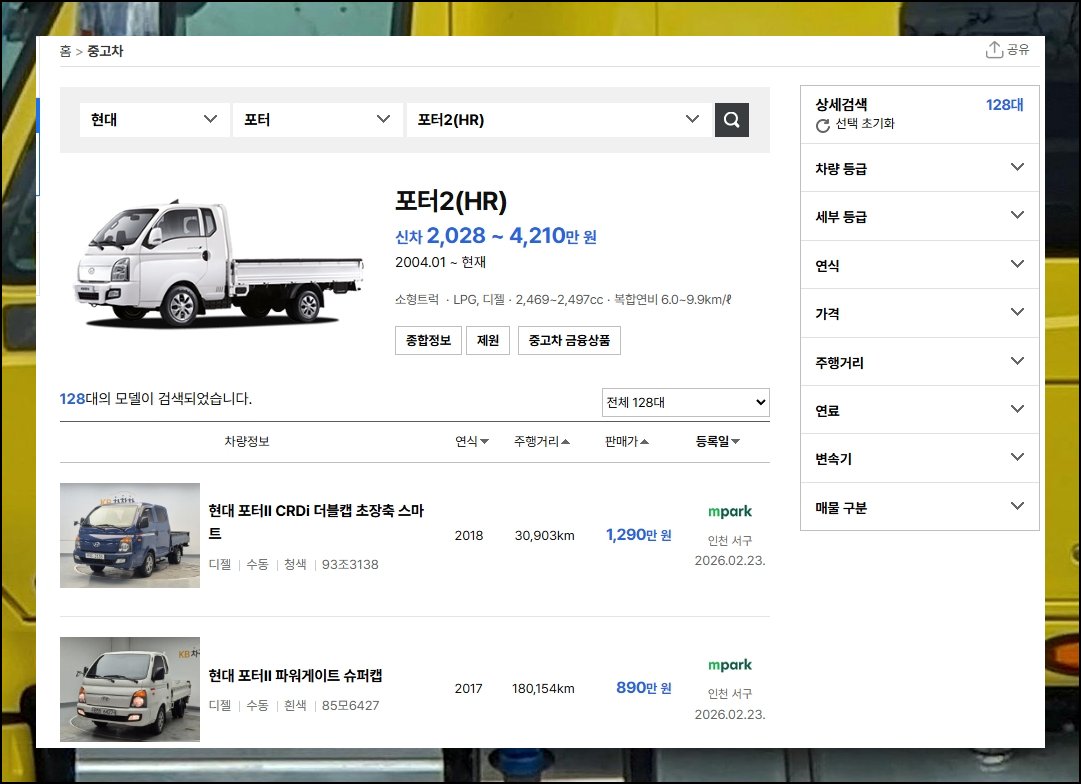Viewport: 1081px width, 784px height.
Task: Click the magnifier search button
Action: click(x=731, y=120)
